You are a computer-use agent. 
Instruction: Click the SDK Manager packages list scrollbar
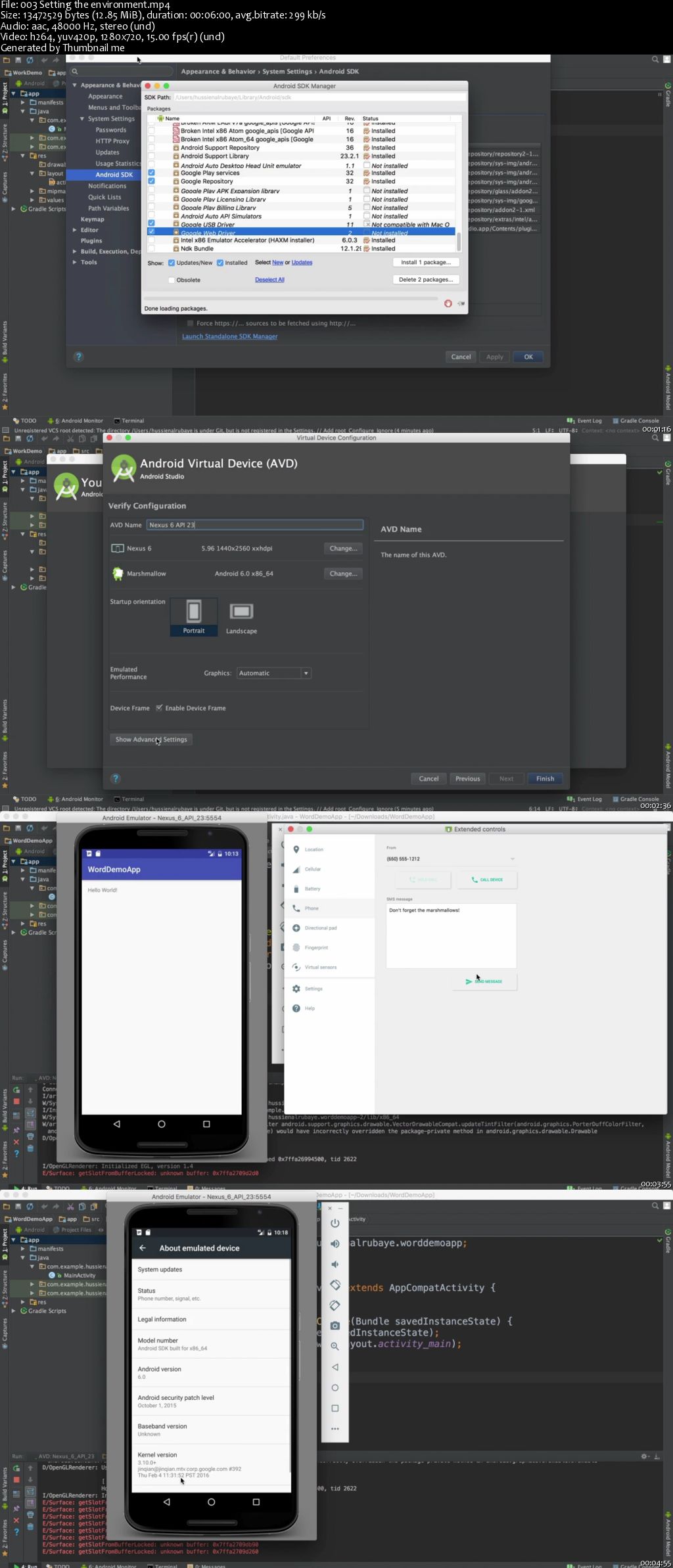point(459,242)
